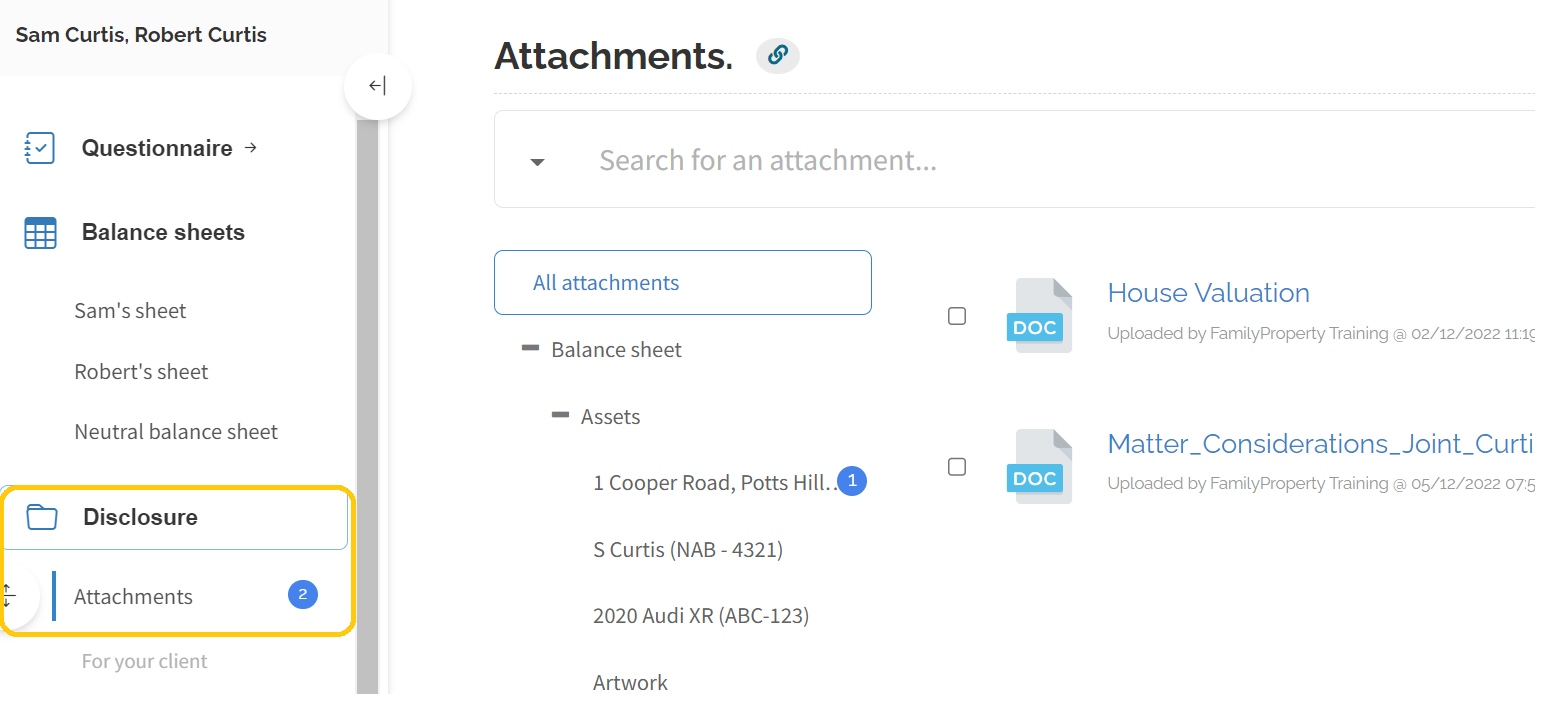Tick the Matter_Considerations_Joint checkbox

tap(957, 467)
